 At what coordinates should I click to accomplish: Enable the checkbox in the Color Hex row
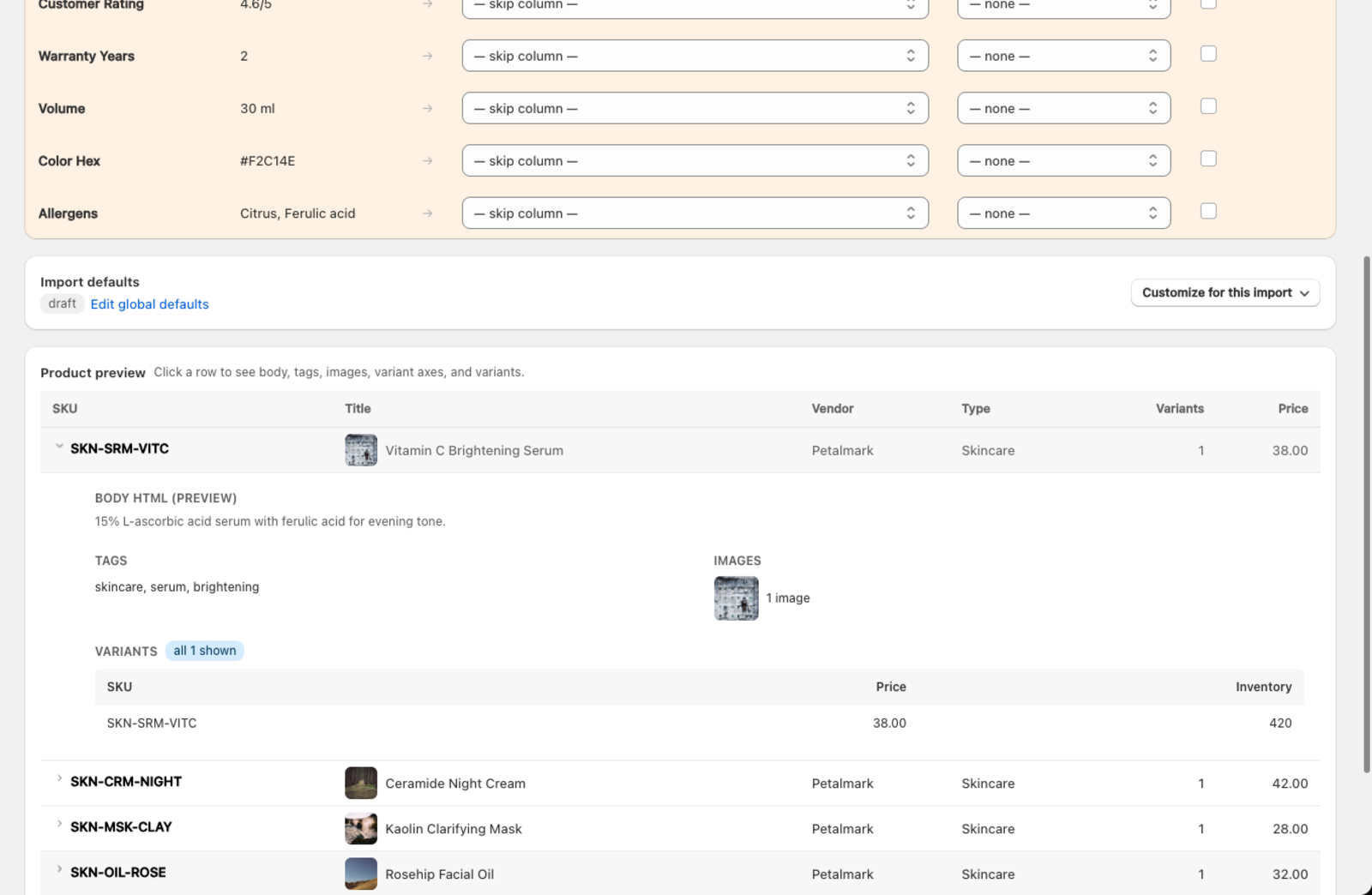1208,159
